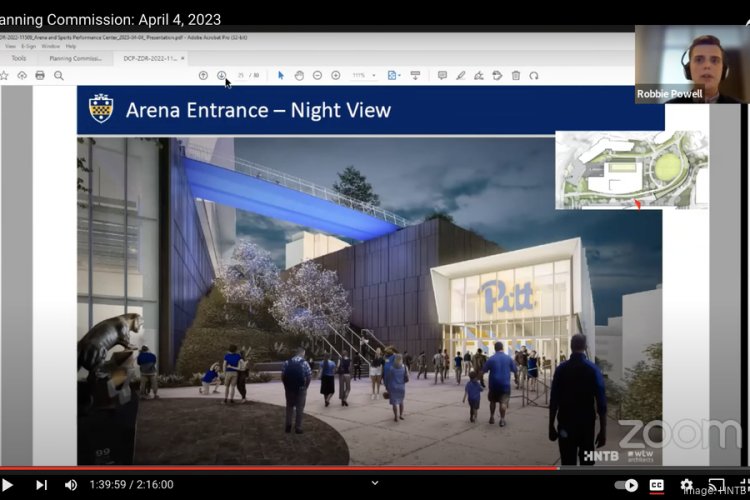The image size is (750, 500).
Task: Click the site plan map thumbnail
Action: click(x=631, y=170)
